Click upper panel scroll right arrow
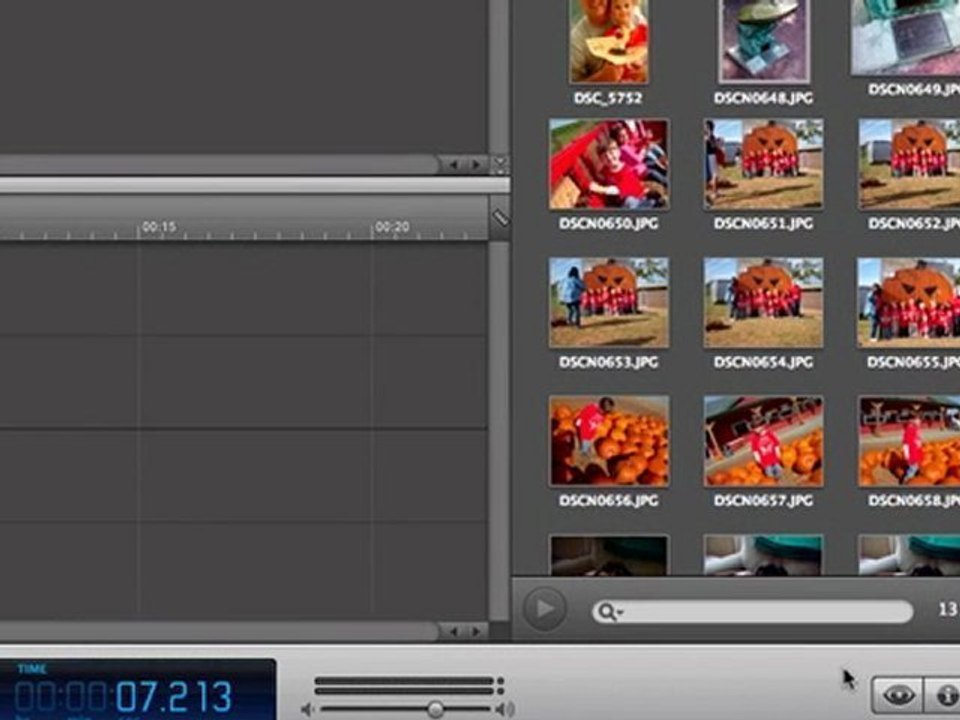The height and width of the screenshot is (720, 960). click(x=476, y=165)
